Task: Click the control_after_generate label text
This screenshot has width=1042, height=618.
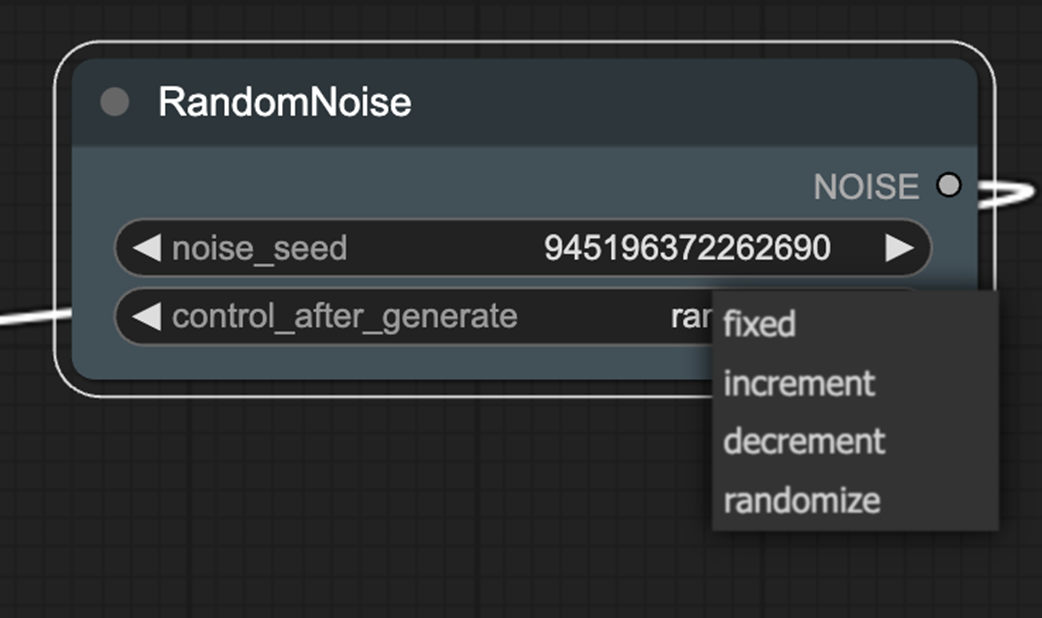Action: pyautogui.click(x=344, y=317)
